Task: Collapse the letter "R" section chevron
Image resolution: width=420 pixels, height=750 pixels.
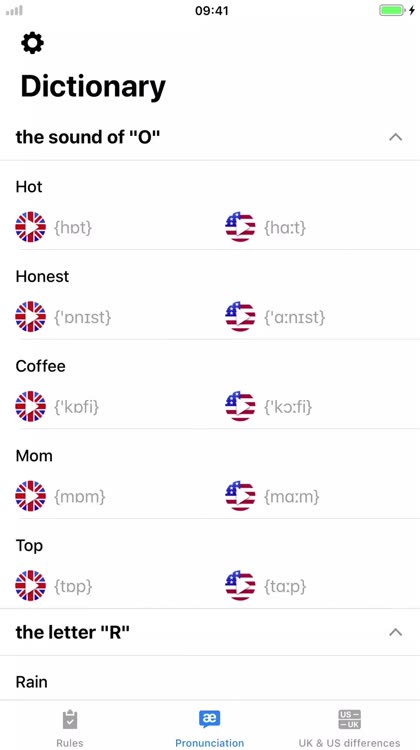Action: click(395, 632)
